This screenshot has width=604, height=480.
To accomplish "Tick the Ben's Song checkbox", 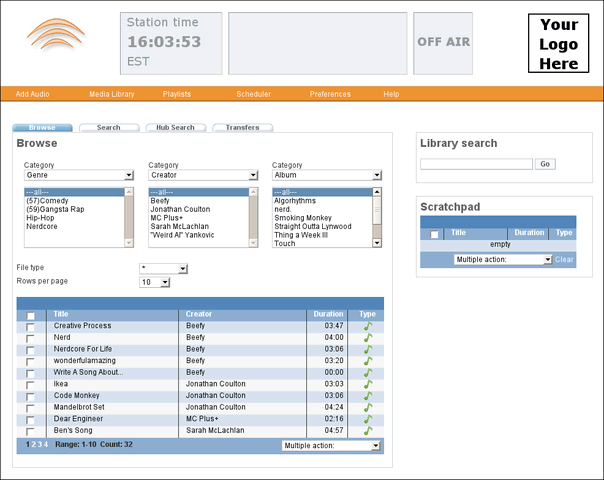I will point(30,431).
